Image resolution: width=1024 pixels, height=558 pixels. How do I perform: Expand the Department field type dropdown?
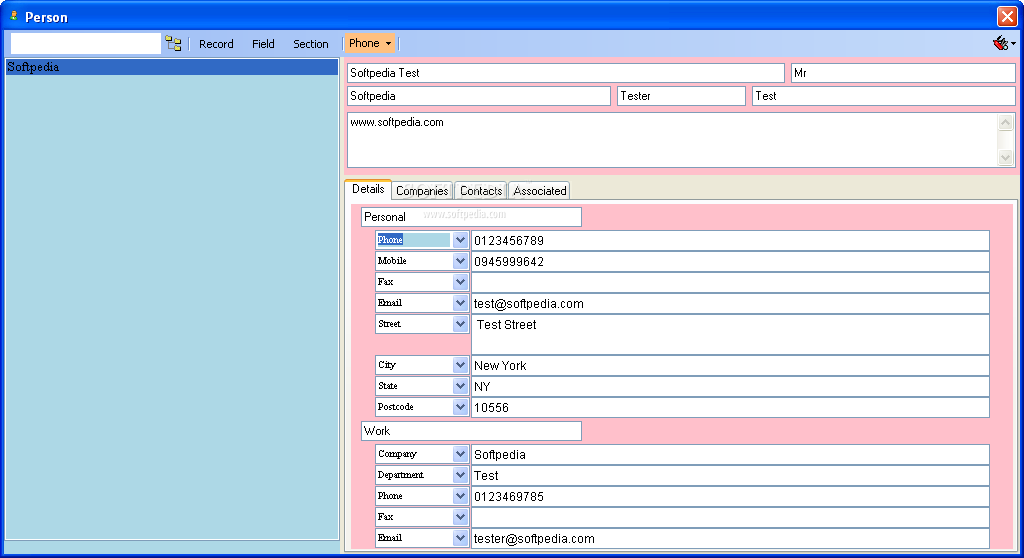point(460,474)
